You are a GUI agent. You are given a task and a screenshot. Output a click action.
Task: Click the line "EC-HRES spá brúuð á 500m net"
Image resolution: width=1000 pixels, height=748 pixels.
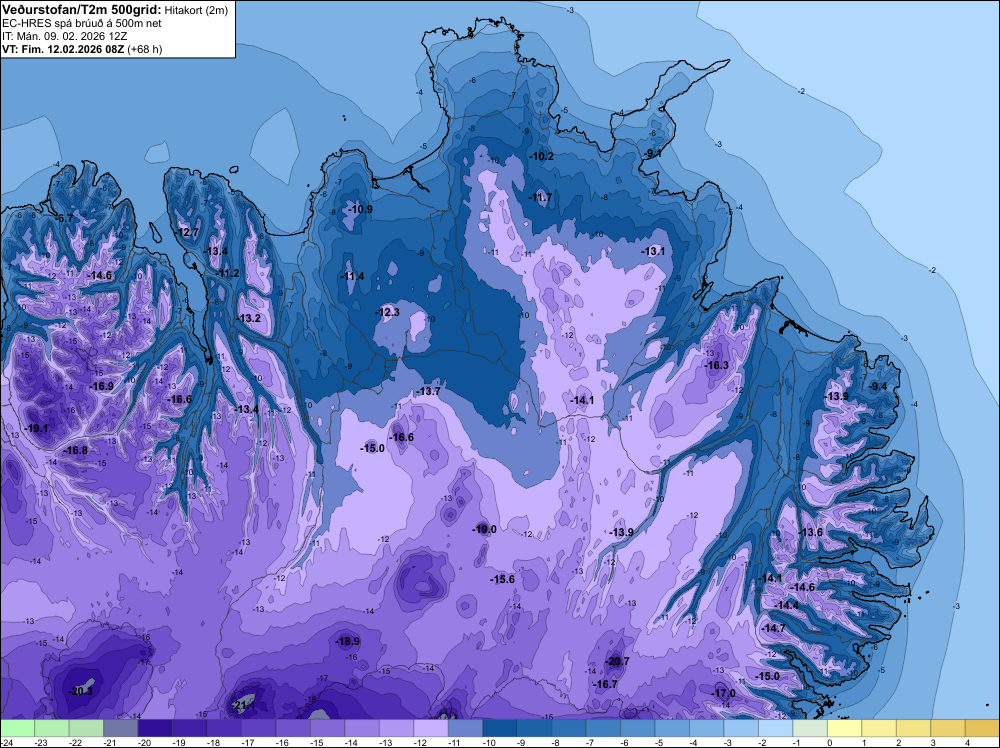(x=82, y=23)
